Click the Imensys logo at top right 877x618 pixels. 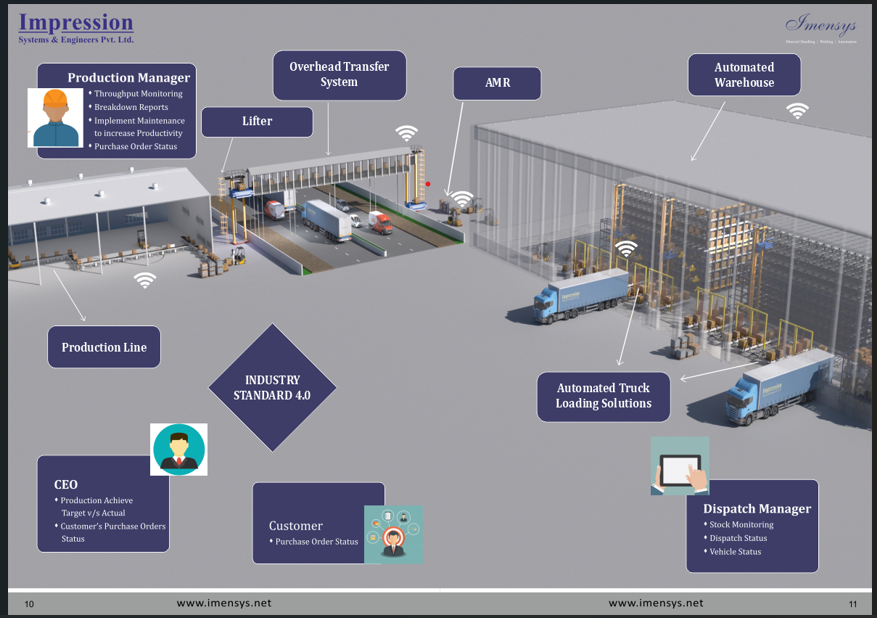click(820, 26)
